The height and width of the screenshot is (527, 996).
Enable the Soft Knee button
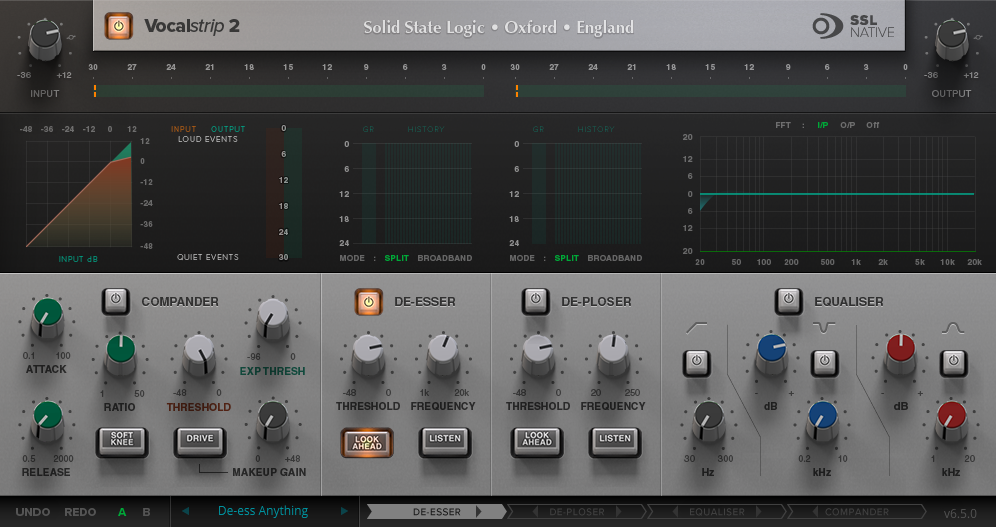(122, 442)
